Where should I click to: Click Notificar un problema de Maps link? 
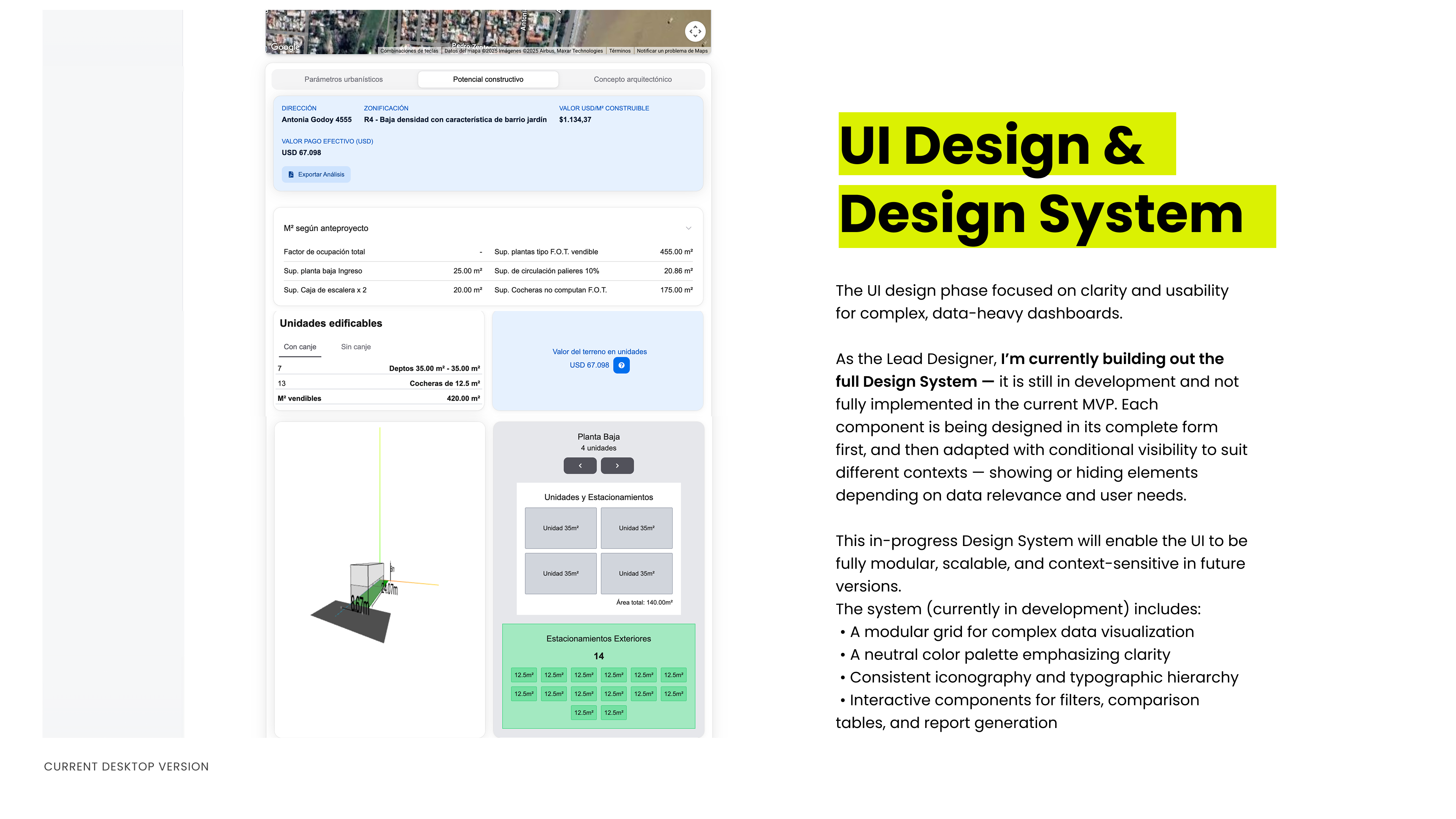click(672, 51)
